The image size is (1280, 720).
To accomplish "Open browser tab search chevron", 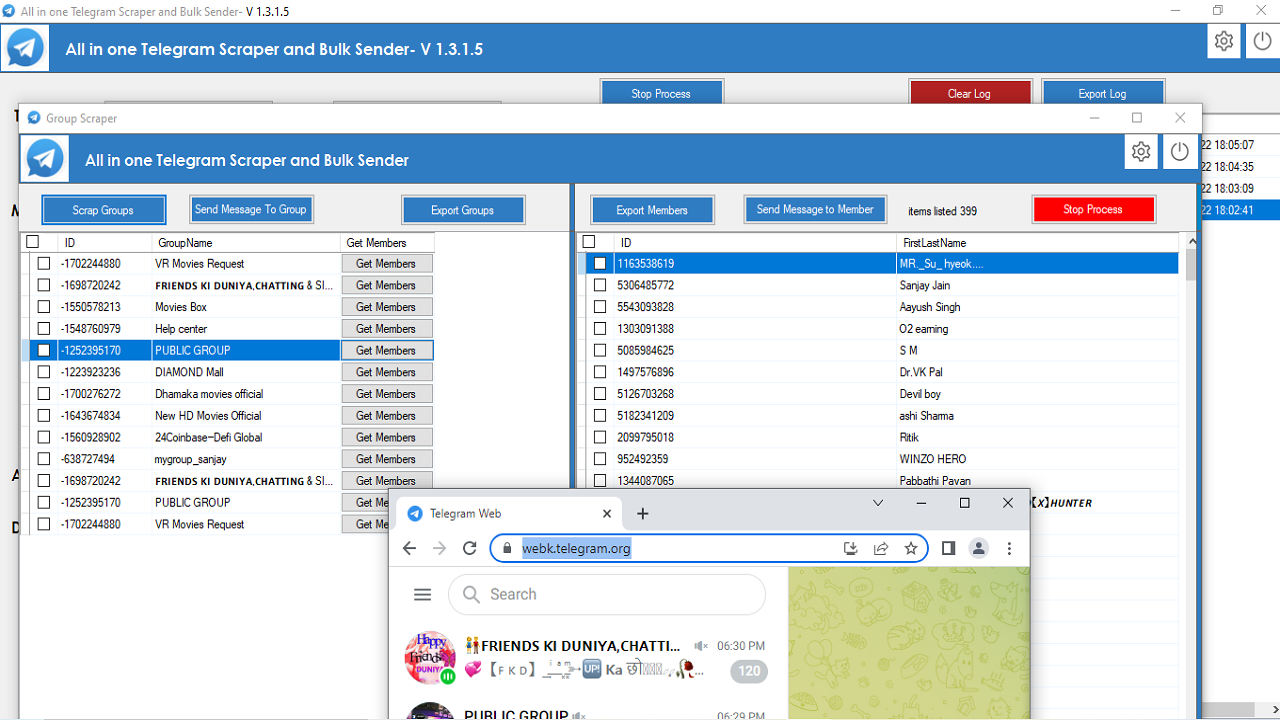I will click(x=877, y=503).
